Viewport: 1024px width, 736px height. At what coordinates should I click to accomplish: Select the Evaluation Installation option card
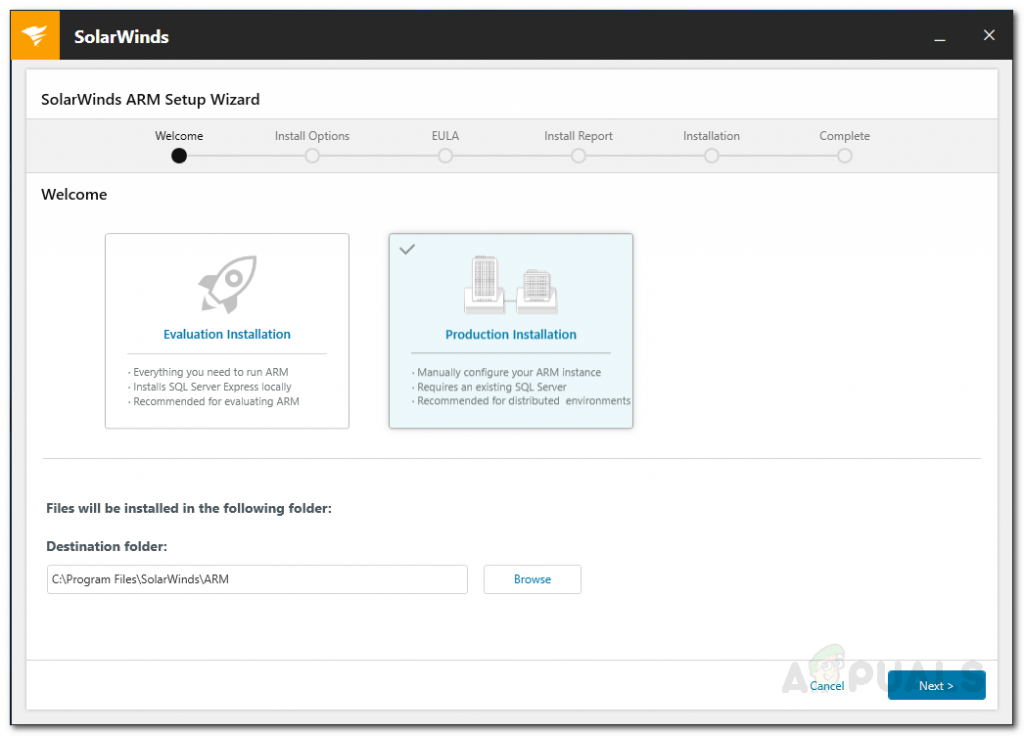226,330
